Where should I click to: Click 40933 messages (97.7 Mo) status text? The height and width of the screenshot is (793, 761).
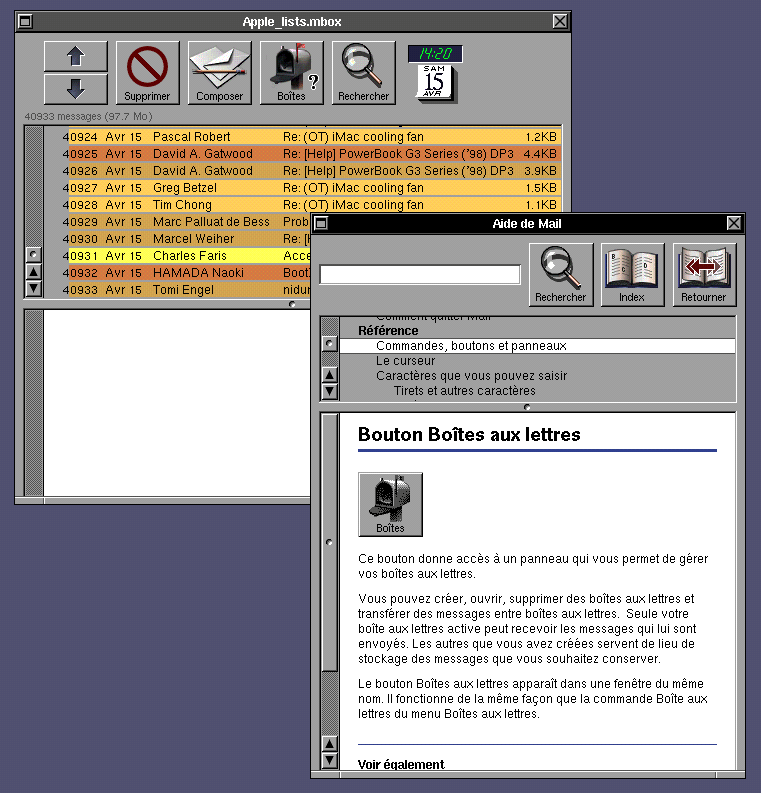[88, 116]
